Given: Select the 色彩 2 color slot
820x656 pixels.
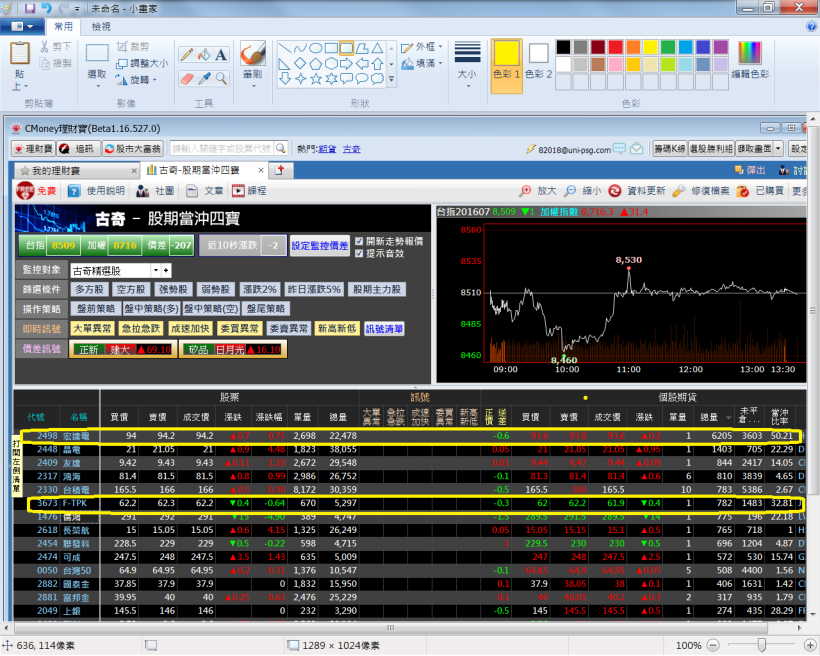Looking at the screenshot, I should [539, 59].
